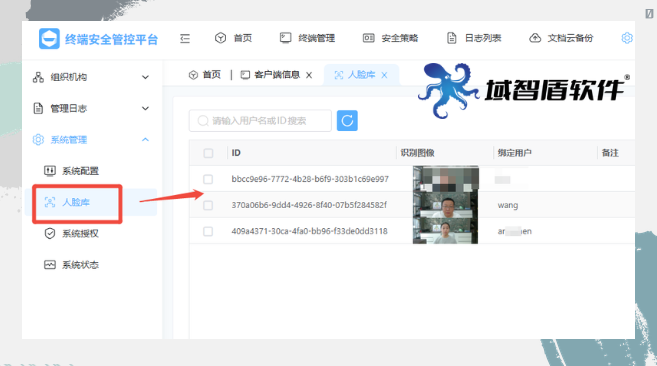Click the 管理日志 document icon in sidebar

tap(38, 108)
